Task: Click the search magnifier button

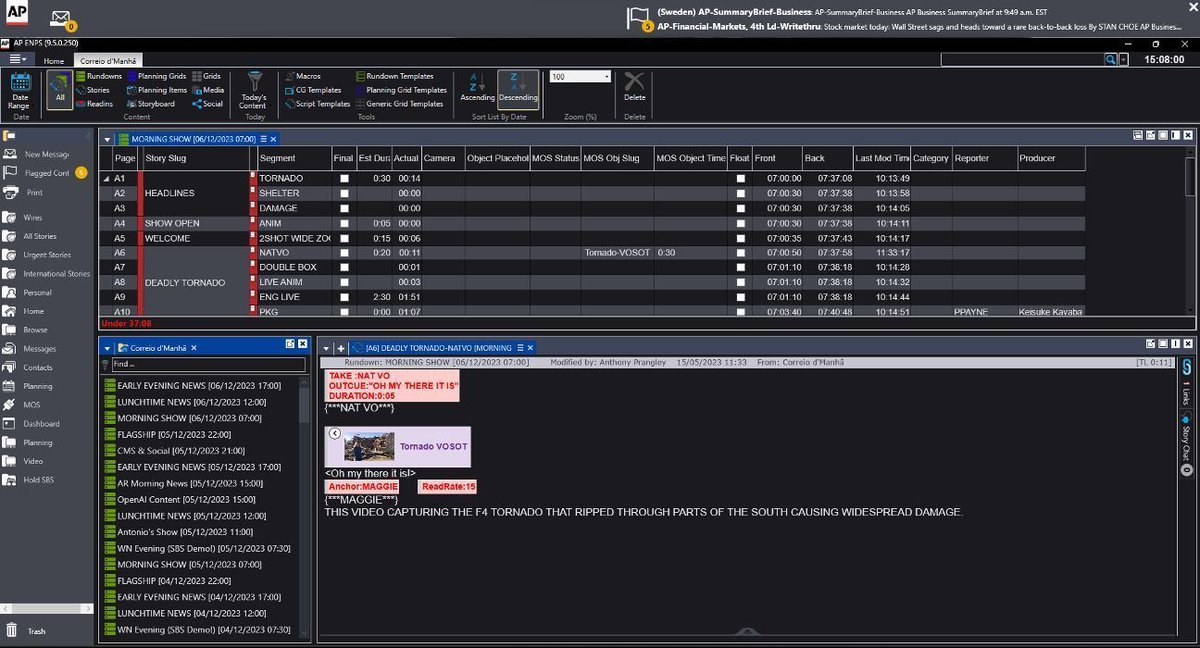Action: click(1110, 60)
